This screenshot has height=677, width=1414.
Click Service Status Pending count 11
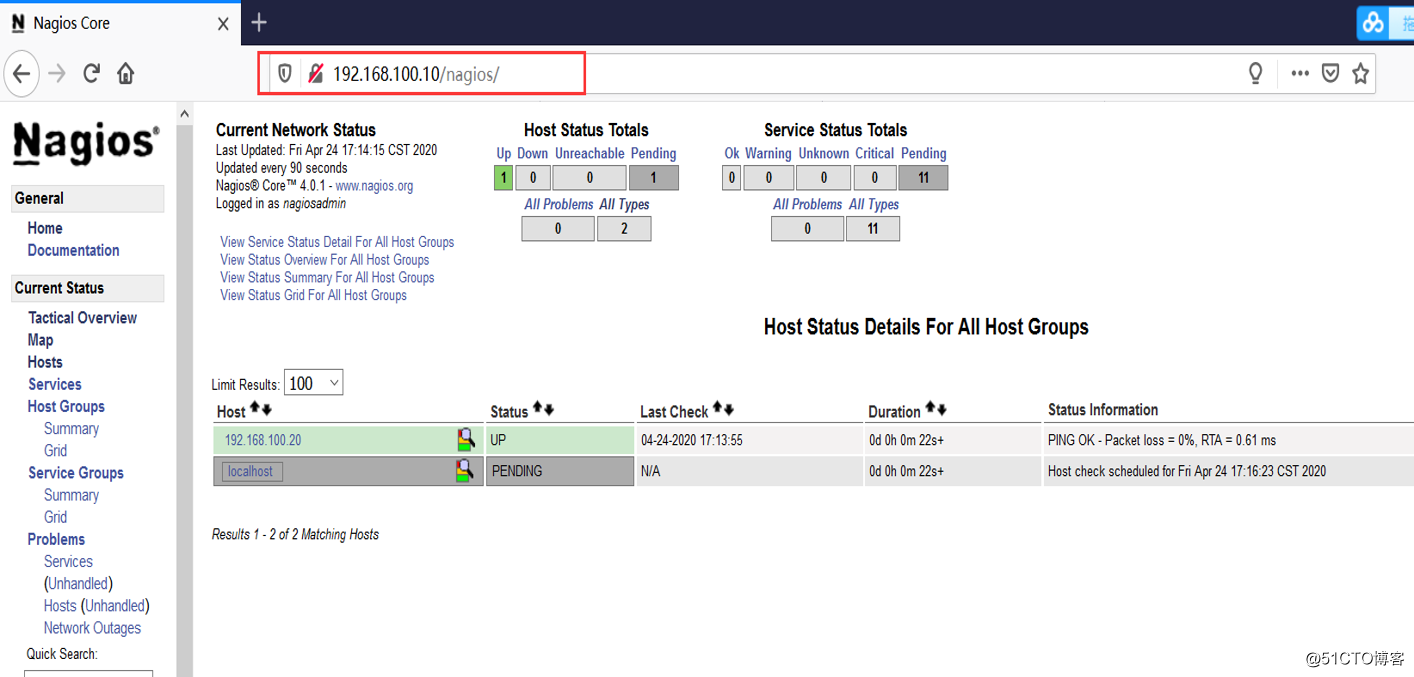[x=923, y=178]
